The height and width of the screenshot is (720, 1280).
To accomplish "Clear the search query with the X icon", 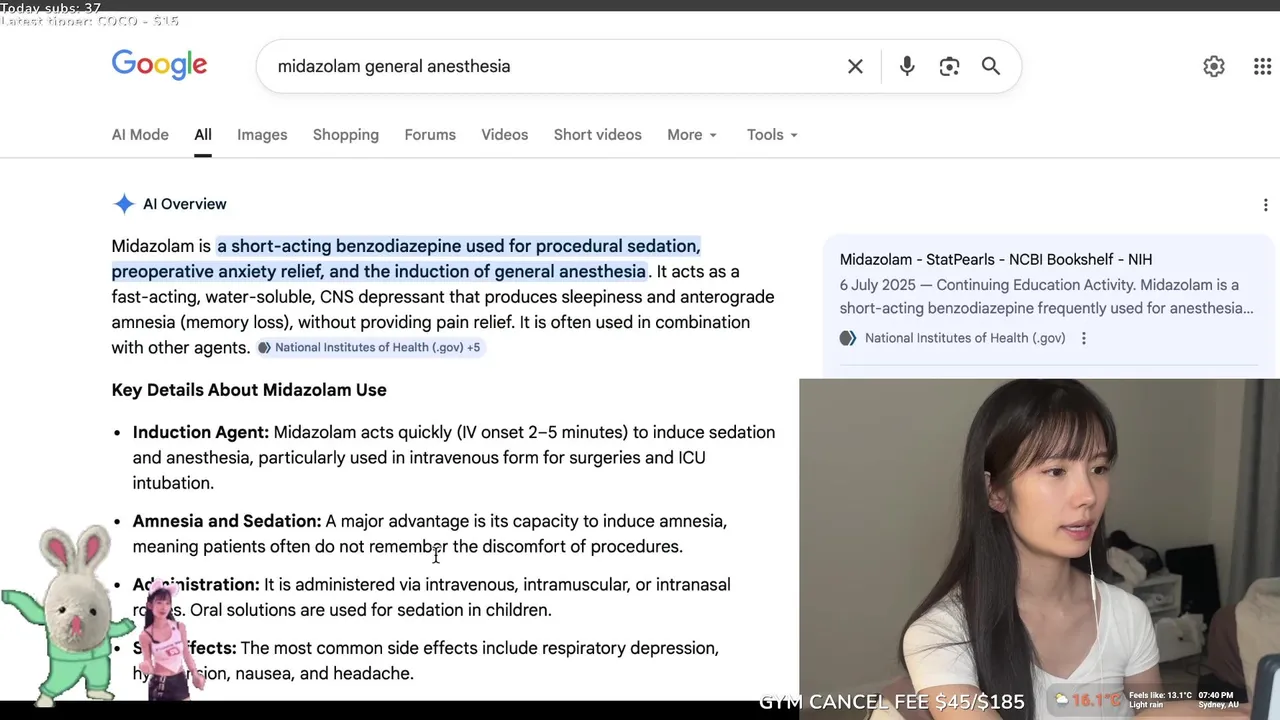I will pos(855,66).
